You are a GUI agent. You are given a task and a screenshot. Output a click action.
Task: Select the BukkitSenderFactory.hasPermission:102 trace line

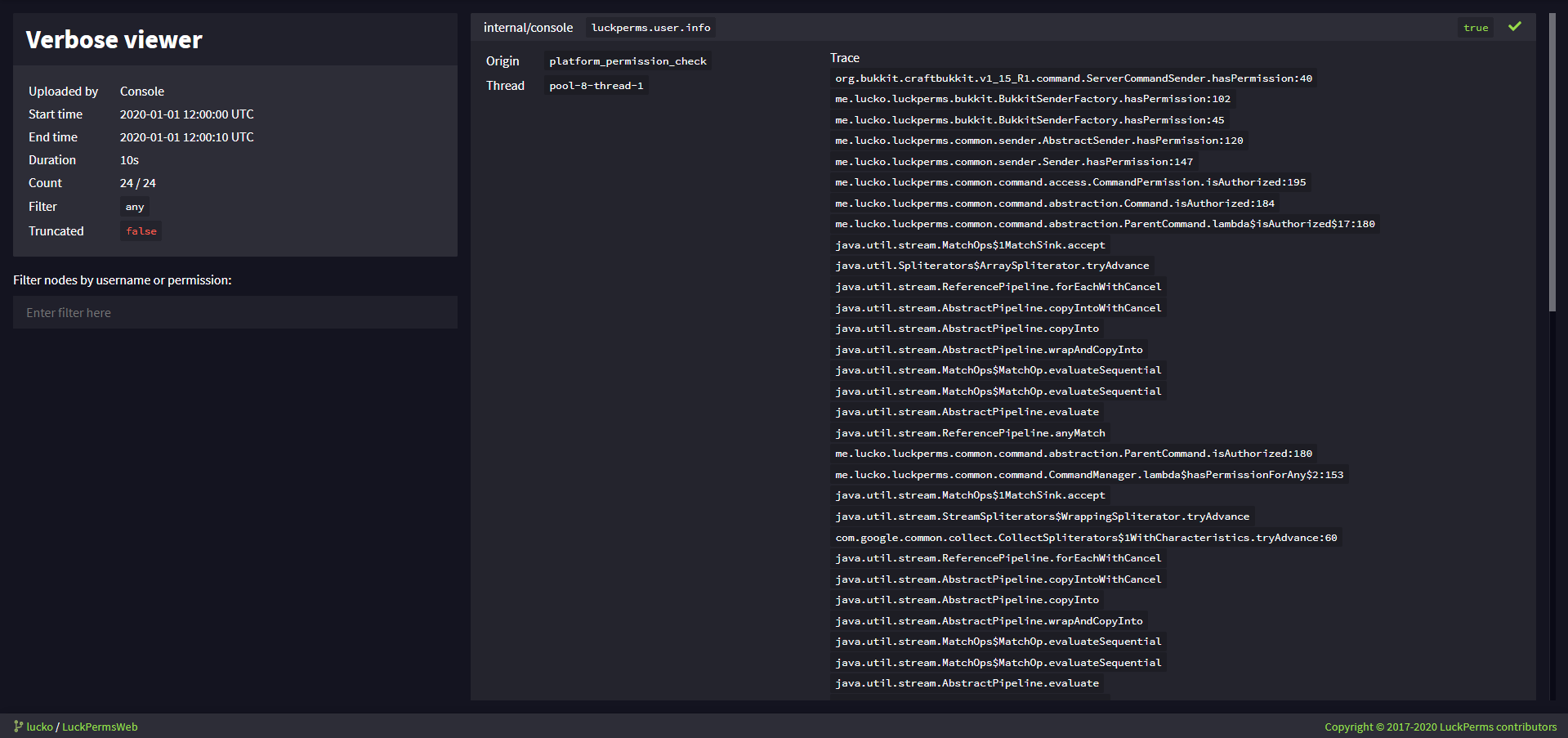[x=1032, y=99]
